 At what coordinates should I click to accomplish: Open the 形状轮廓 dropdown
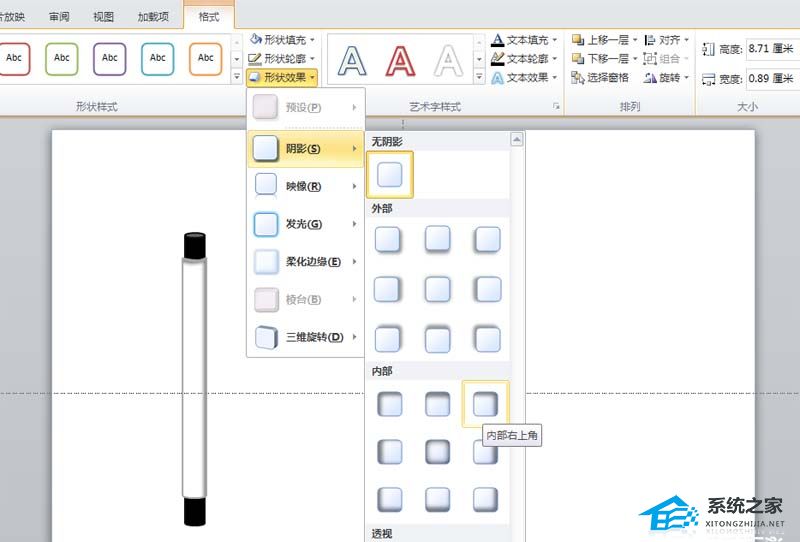[x=282, y=58]
